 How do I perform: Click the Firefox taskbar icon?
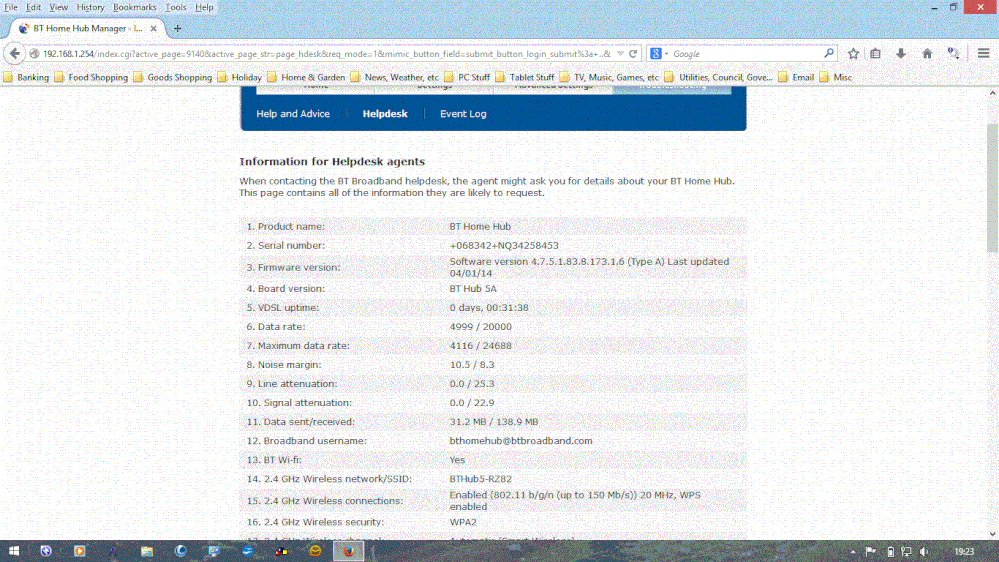coord(349,551)
